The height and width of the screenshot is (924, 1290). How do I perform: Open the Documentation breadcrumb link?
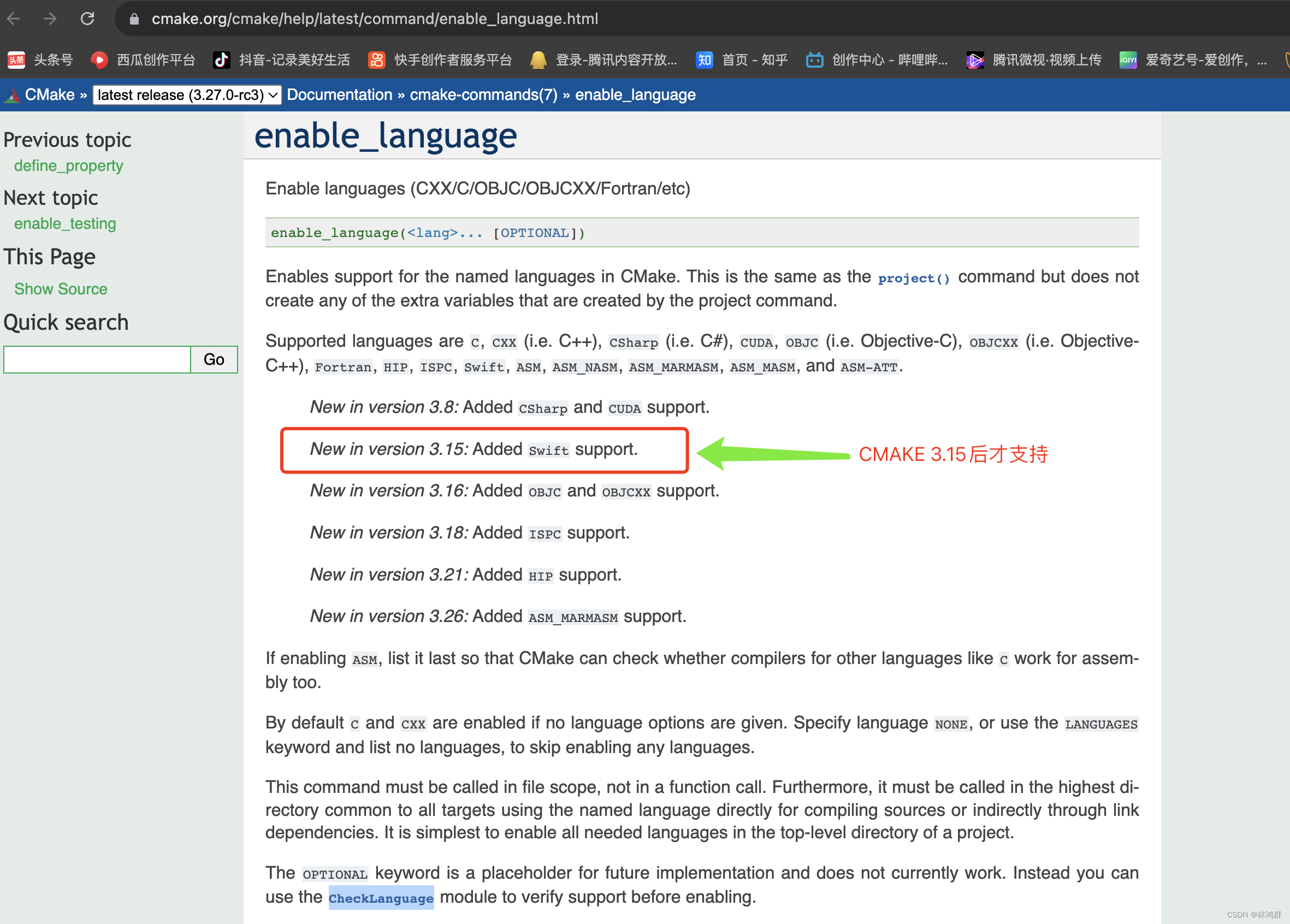340,95
